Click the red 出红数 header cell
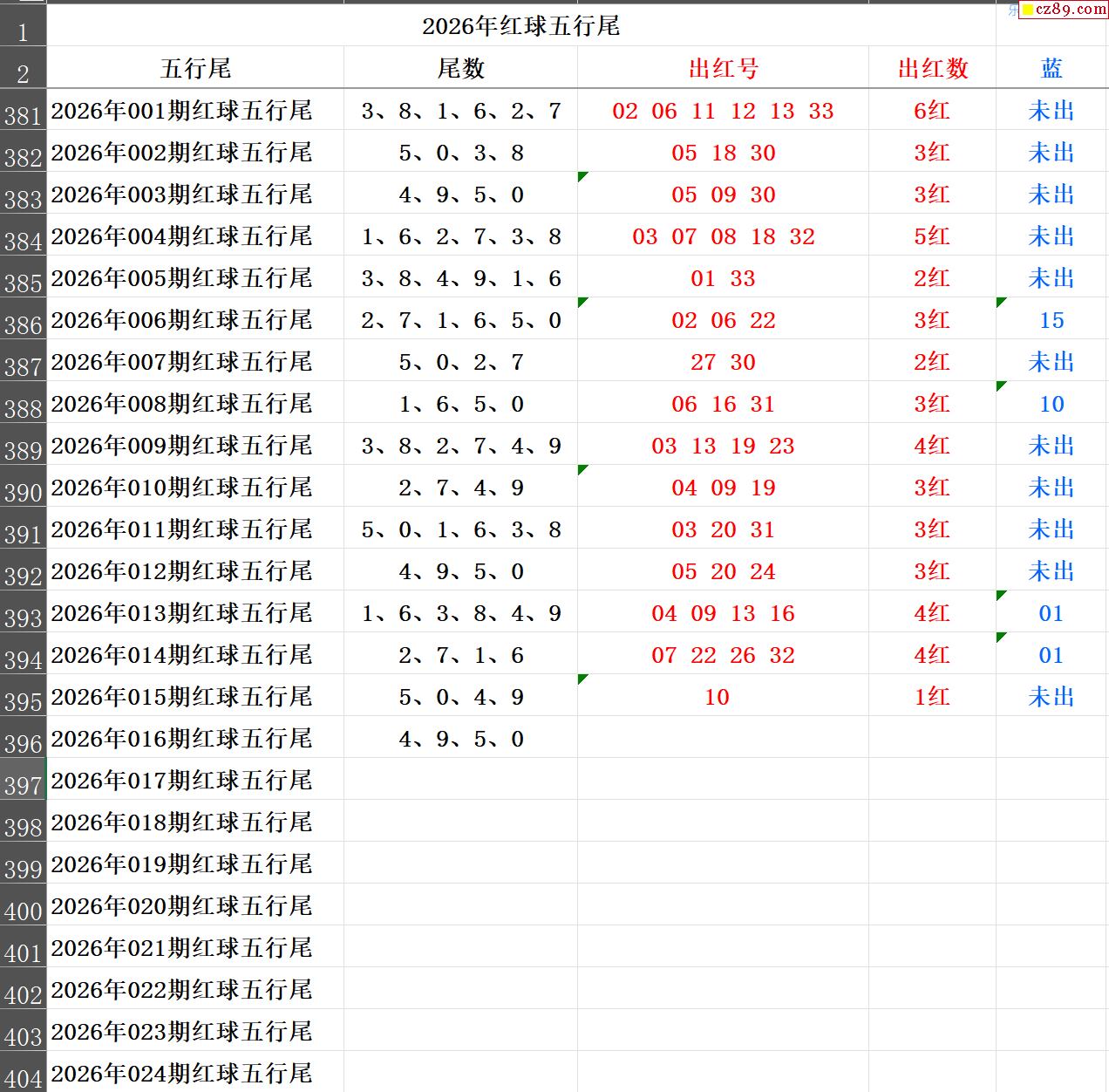Viewport: 1109px width, 1092px height. point(932,68)
